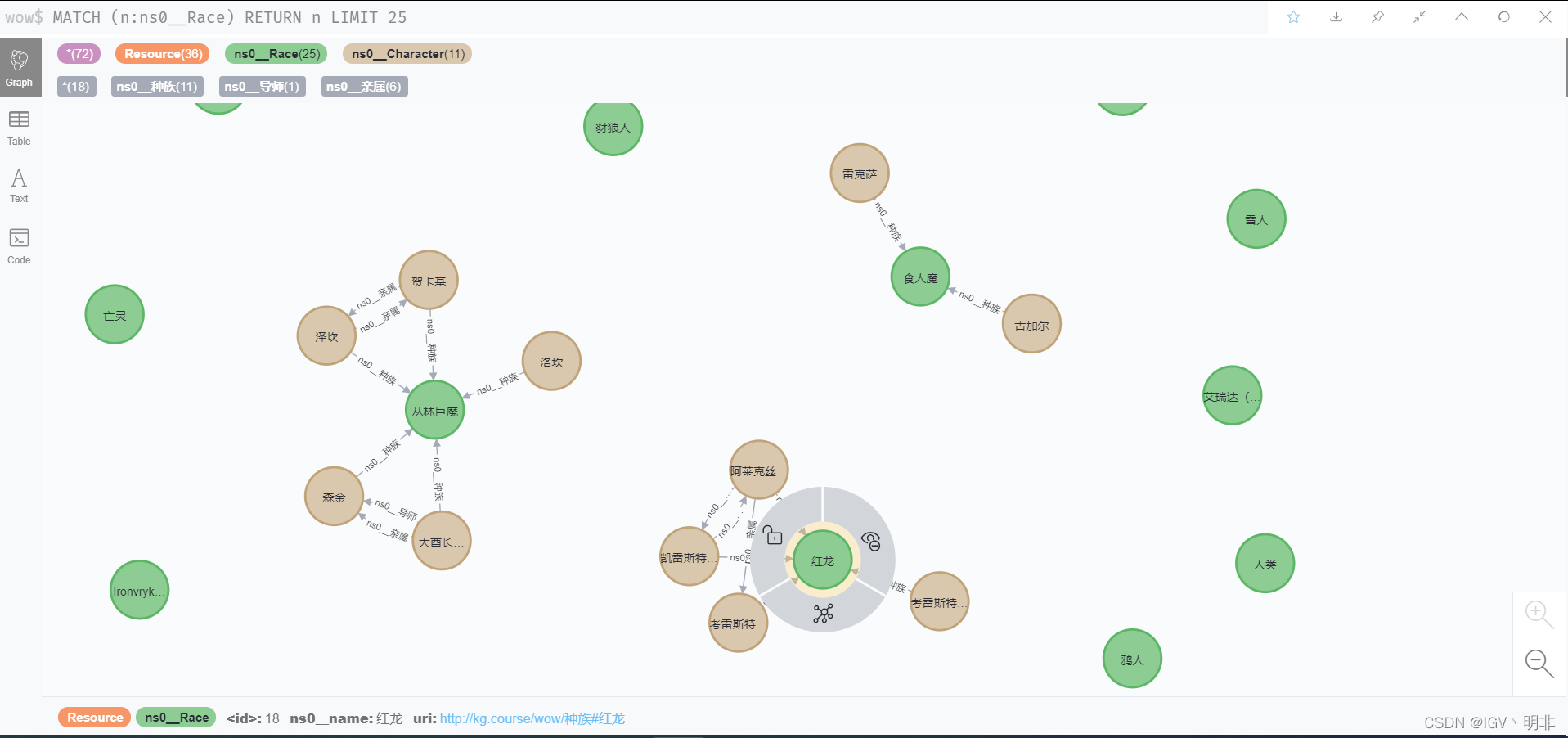Select the 森金 character node

coord(334,497)
